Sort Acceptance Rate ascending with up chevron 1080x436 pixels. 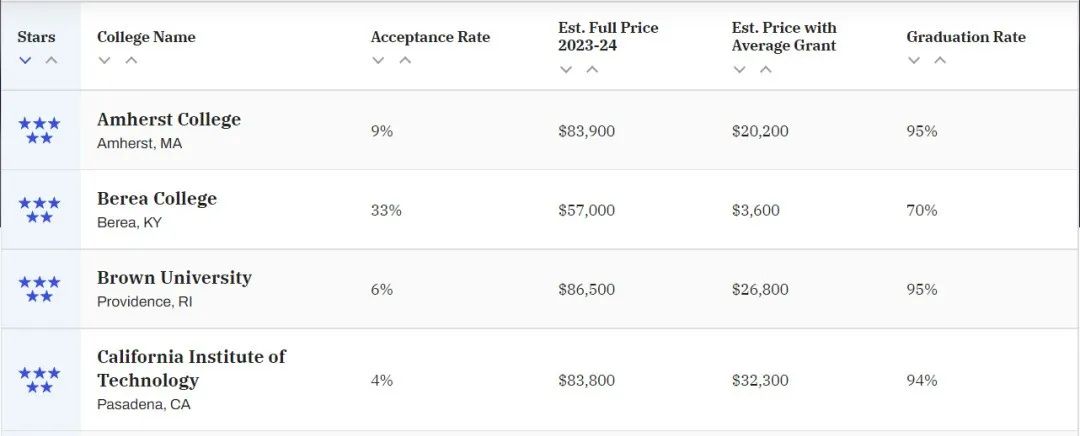(x=405, y=60)
